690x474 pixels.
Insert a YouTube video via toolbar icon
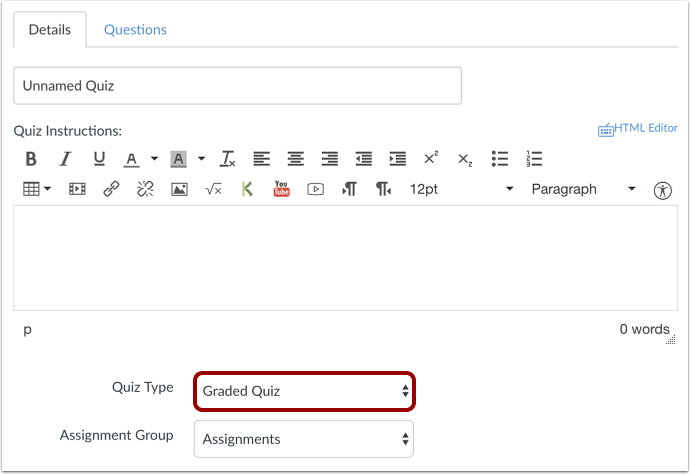click(282, 189)
